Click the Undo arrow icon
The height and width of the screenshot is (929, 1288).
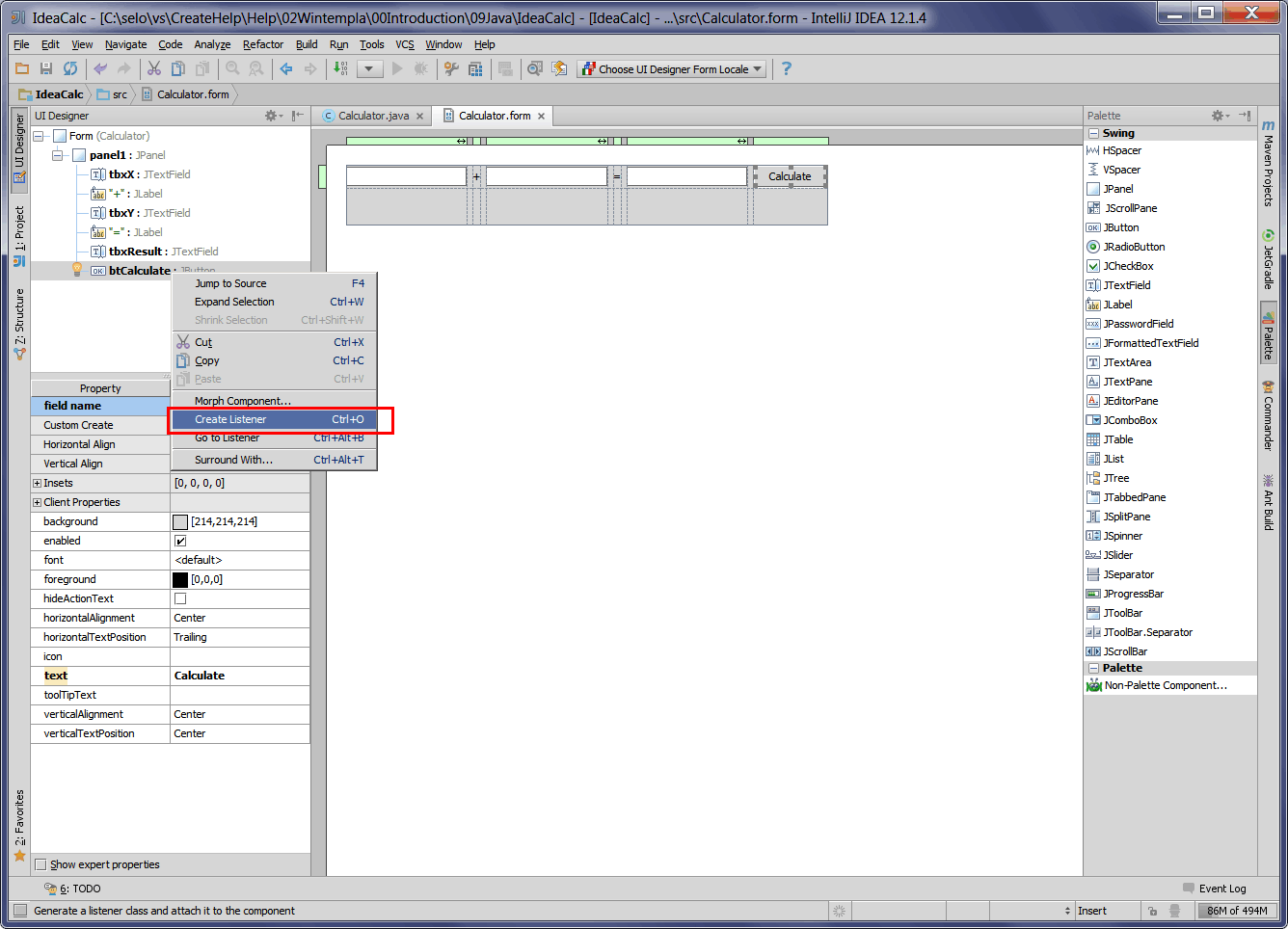[x=100, y=68]
